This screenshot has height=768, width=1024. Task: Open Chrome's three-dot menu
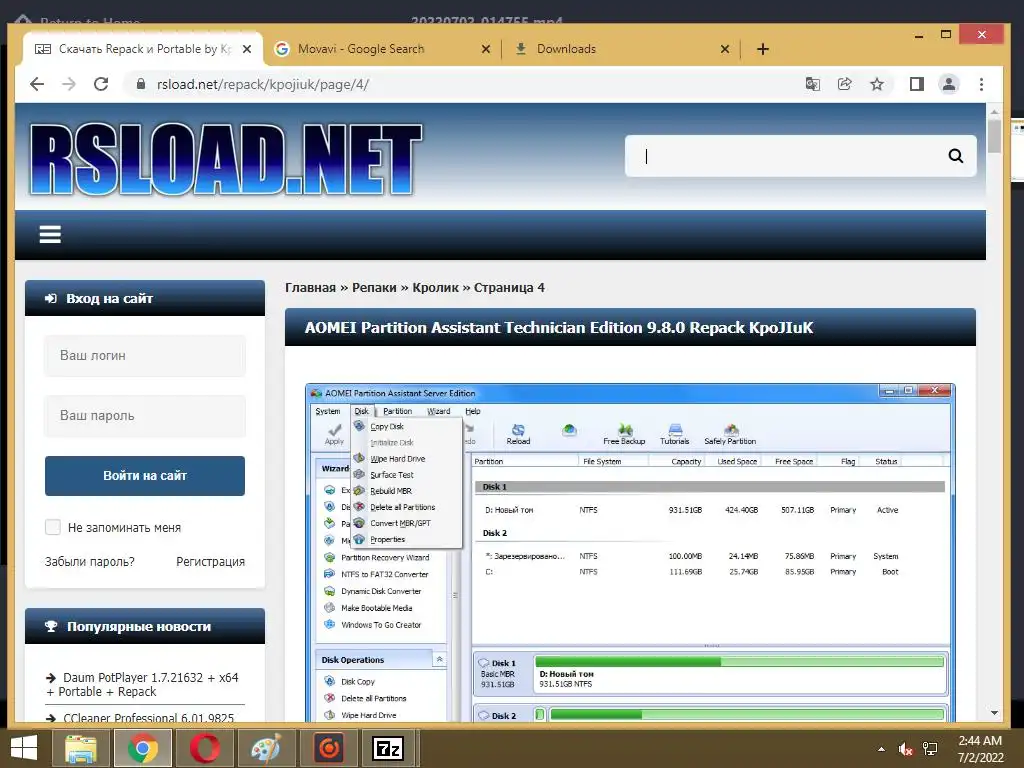pos(981,84)
